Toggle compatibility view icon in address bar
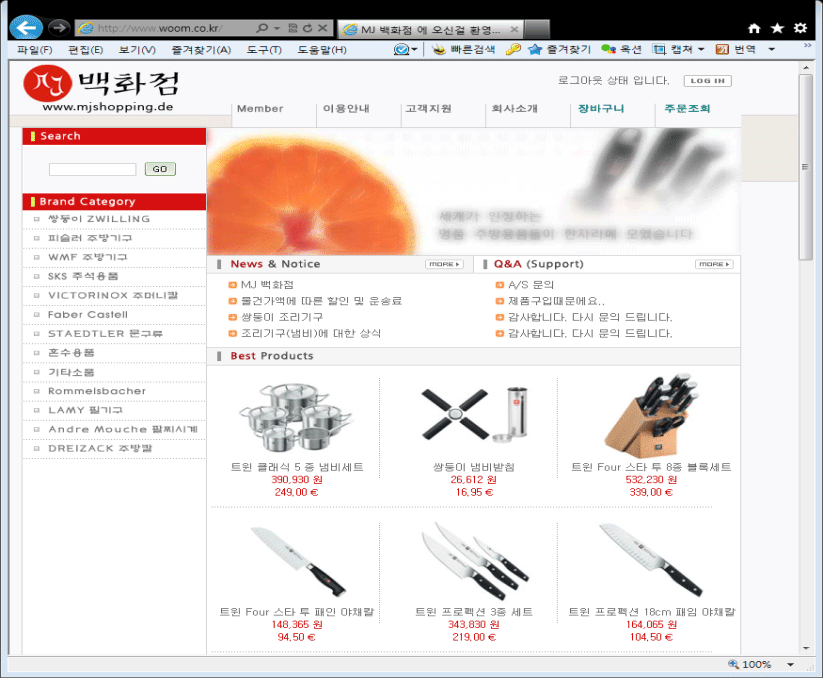Image resolution: width=823 pixels, height=678 pixels. (x=293, y=28)
